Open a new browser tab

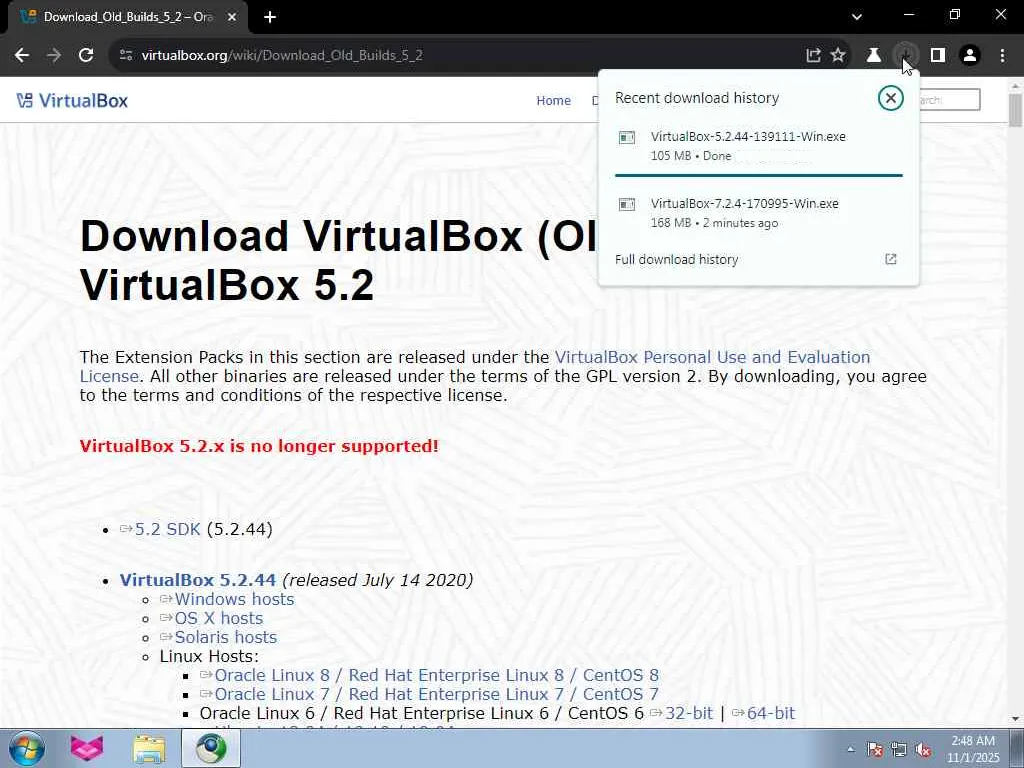coord(270,17)
